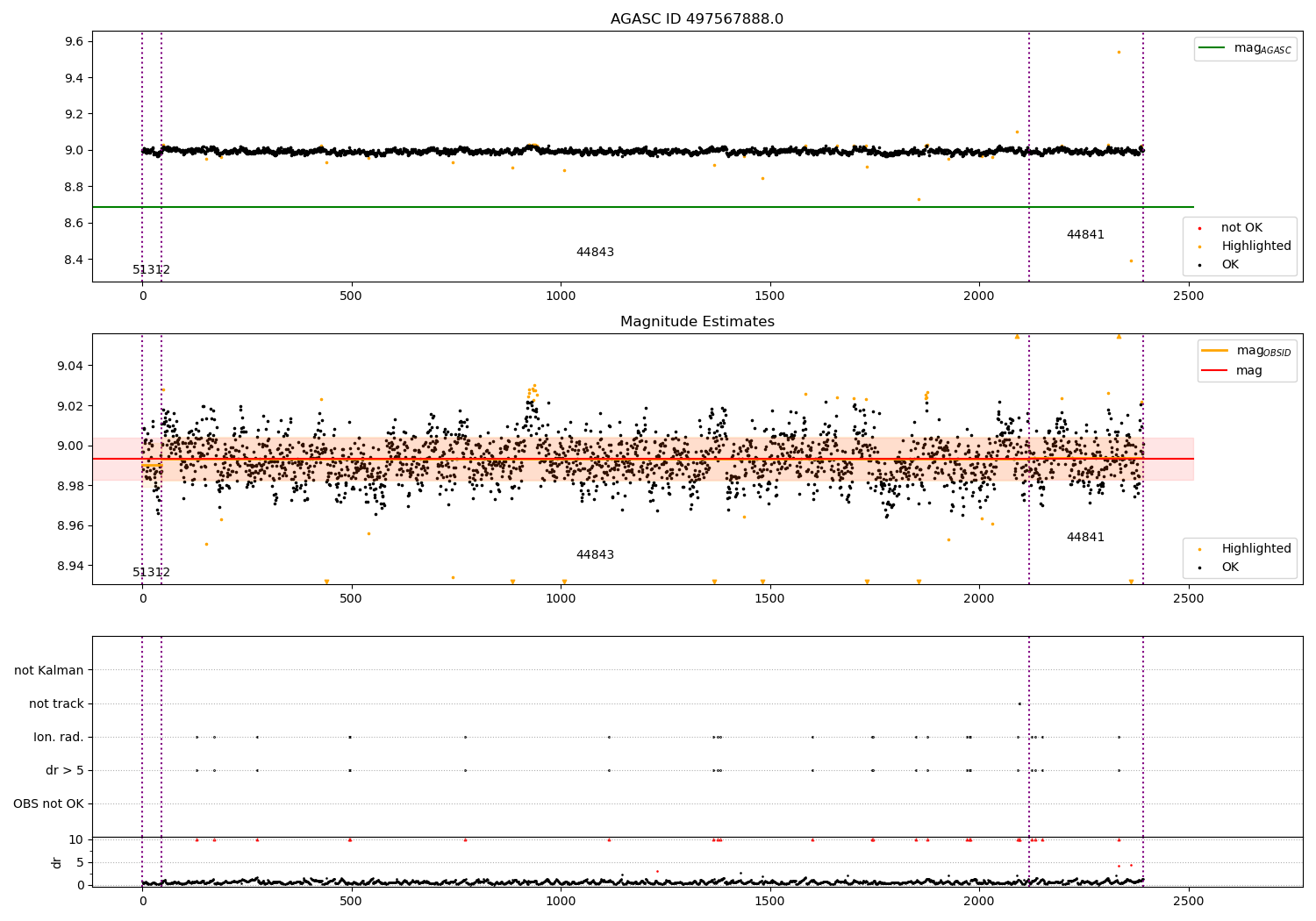Click obsid label '44843' in Magnitude Estimates plot

[x=595, y=555]
